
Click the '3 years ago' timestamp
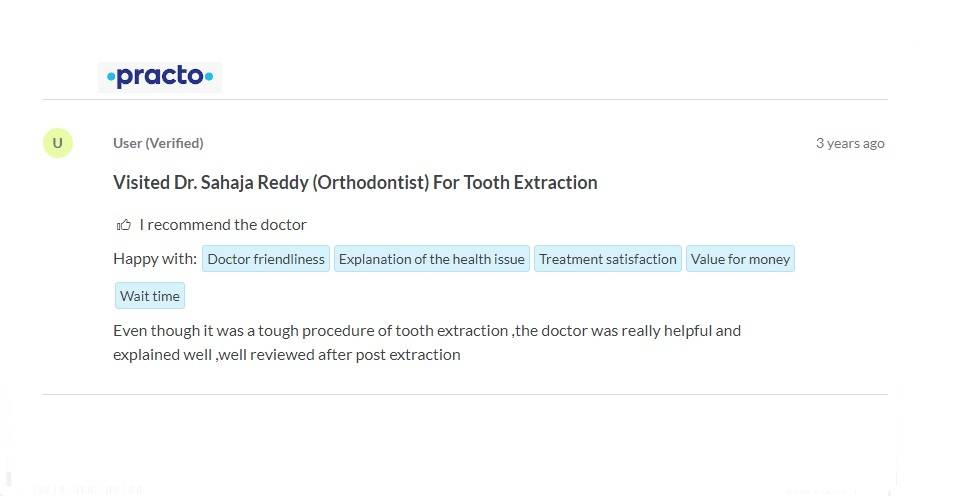coord(849,143)
